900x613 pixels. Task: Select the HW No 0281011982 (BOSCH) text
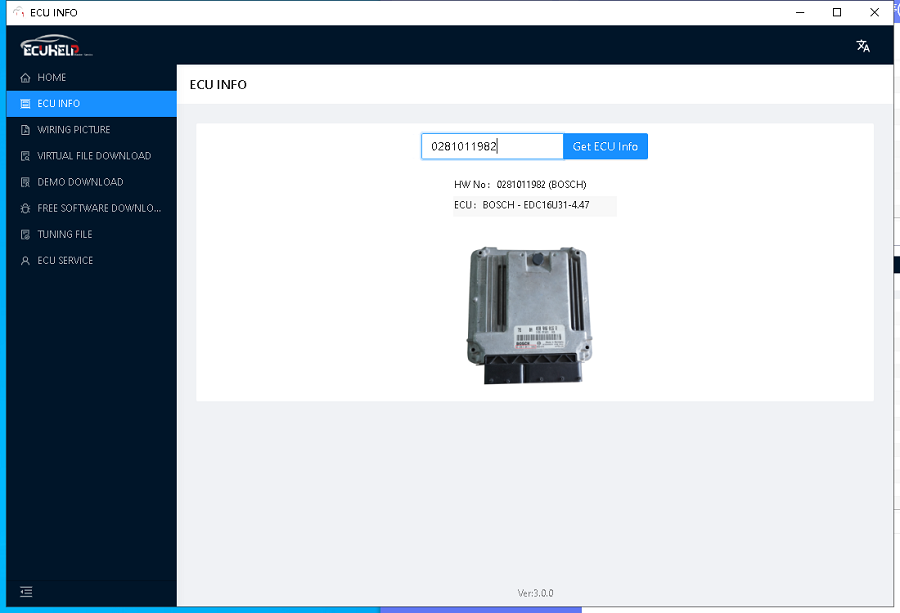(x=520, y=184)
